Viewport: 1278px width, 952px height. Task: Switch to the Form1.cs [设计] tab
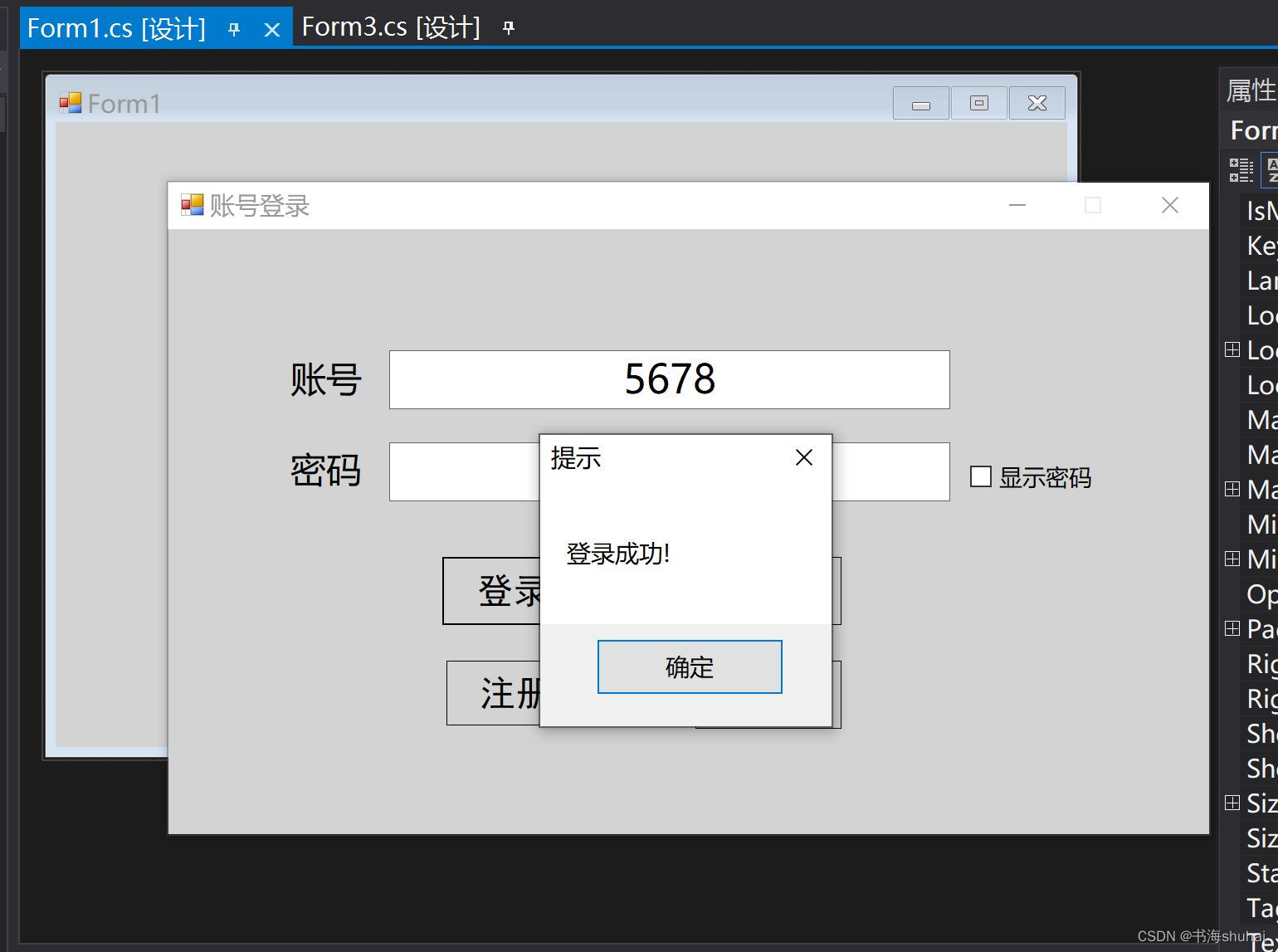(116, 29)
